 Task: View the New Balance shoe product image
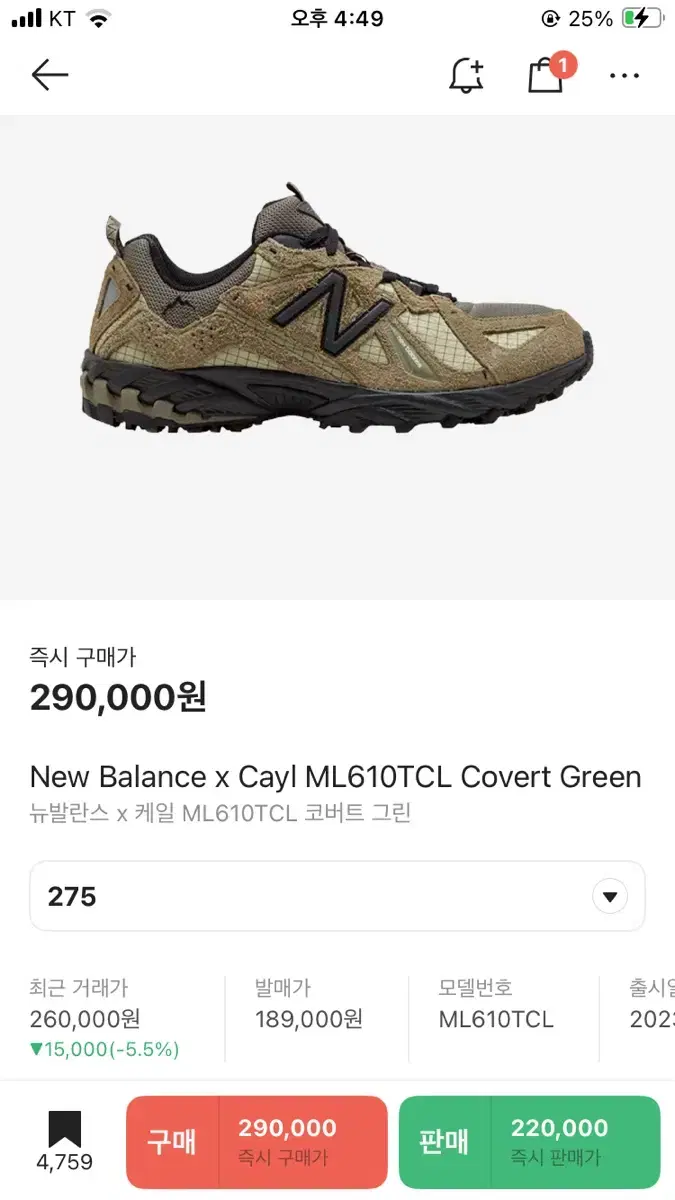pos(338,308)
